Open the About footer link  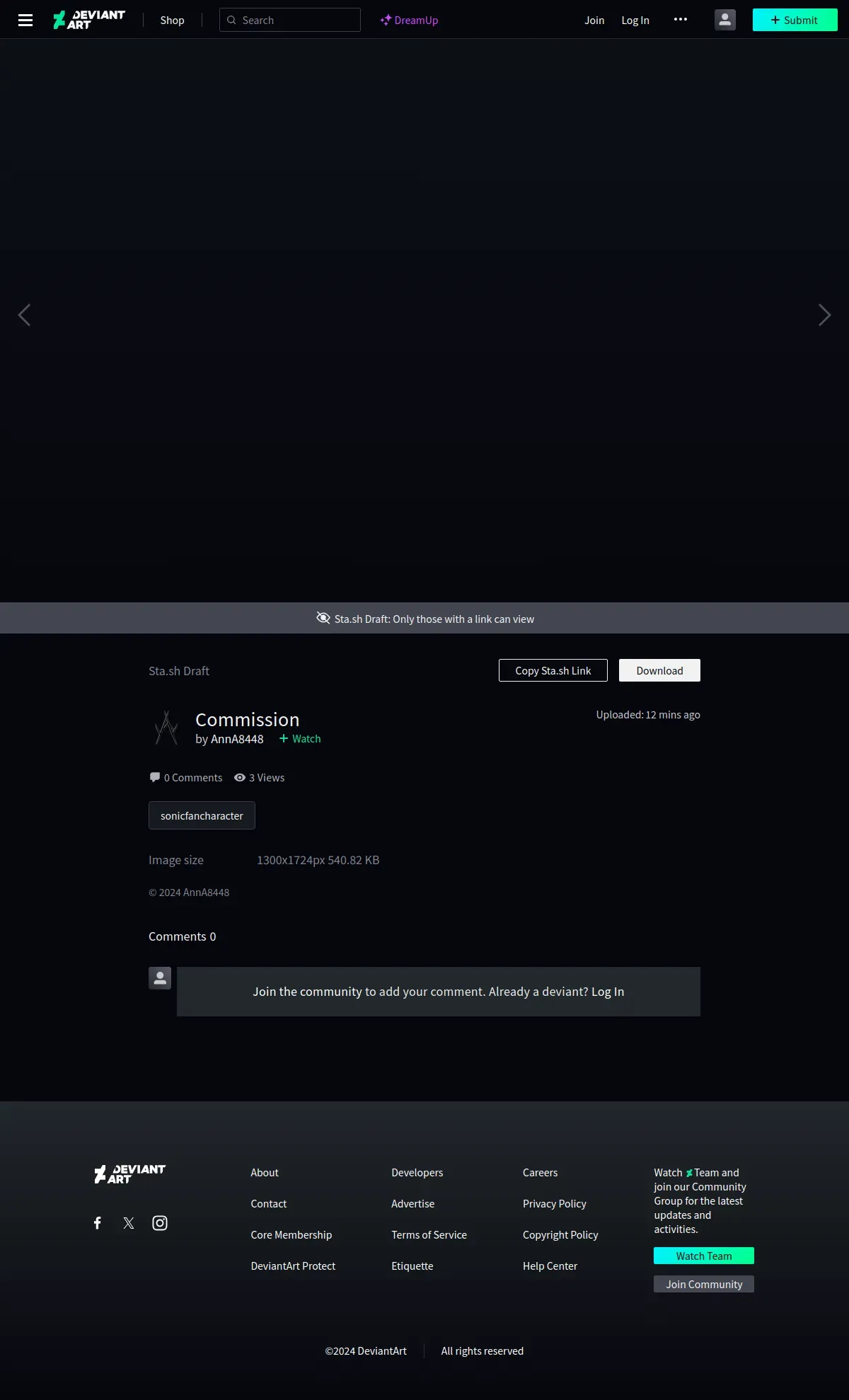(265, 1173)
